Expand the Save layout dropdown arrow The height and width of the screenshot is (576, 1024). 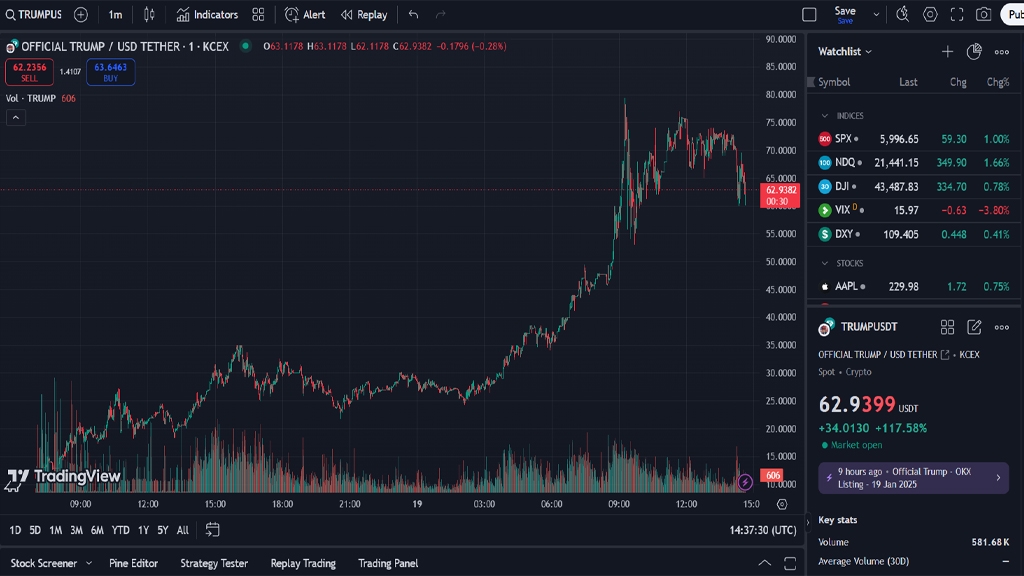876,14
